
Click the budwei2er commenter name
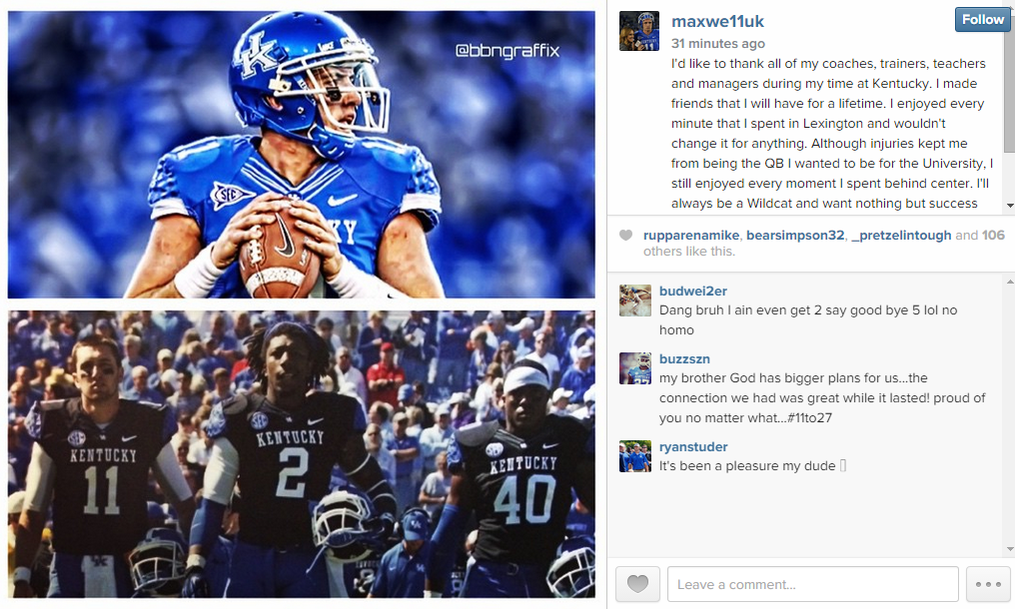click(693, 291)
